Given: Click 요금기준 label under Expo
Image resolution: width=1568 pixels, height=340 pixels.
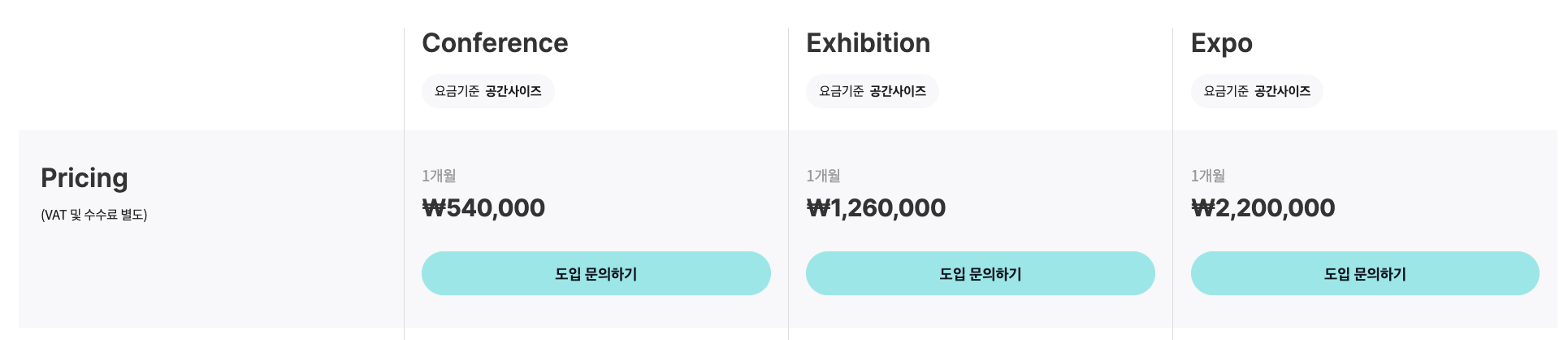Looking at the screenshot, I should tap(1226, 91).
